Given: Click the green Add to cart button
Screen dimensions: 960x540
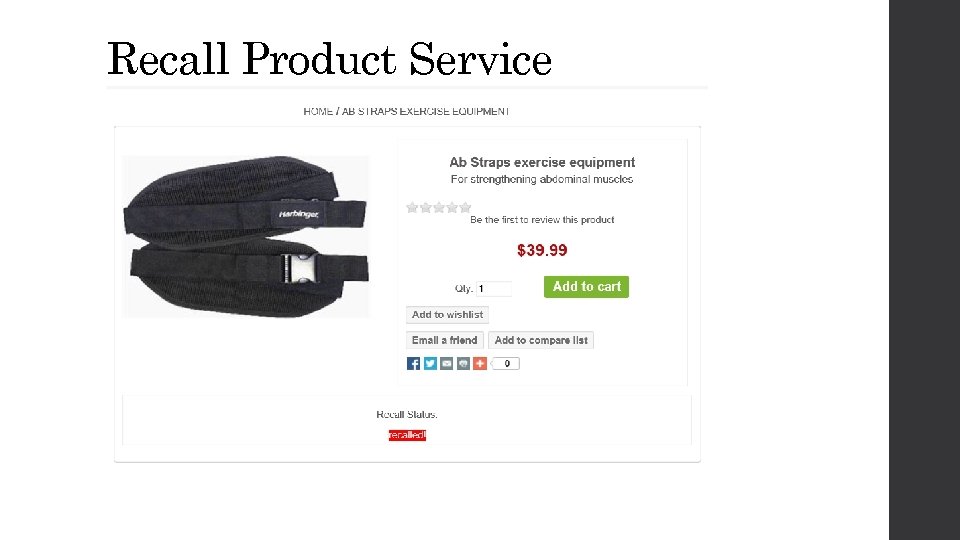Looking at the screenshot, I should (x=587, y=287).
